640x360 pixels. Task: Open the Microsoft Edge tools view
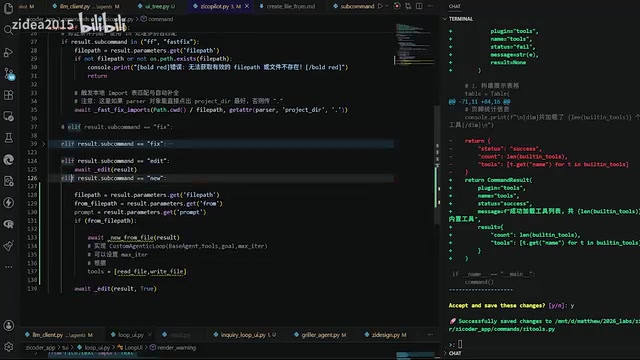(x=8, y=160)
